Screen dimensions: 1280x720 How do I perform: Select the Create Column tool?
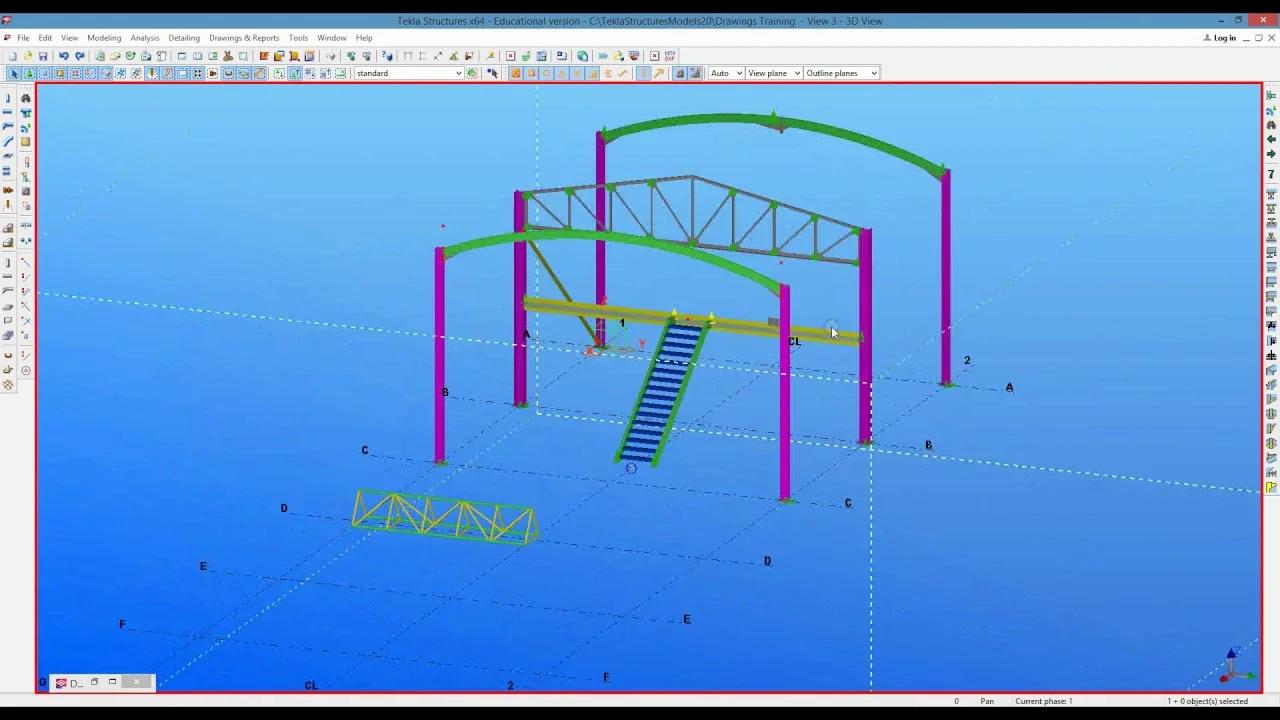(8, 97)
